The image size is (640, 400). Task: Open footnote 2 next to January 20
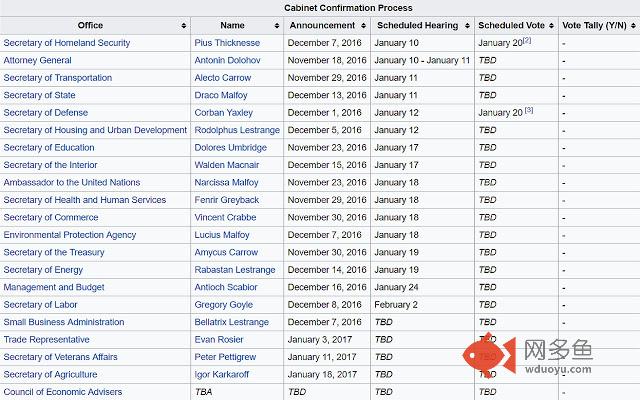[527, 40]
